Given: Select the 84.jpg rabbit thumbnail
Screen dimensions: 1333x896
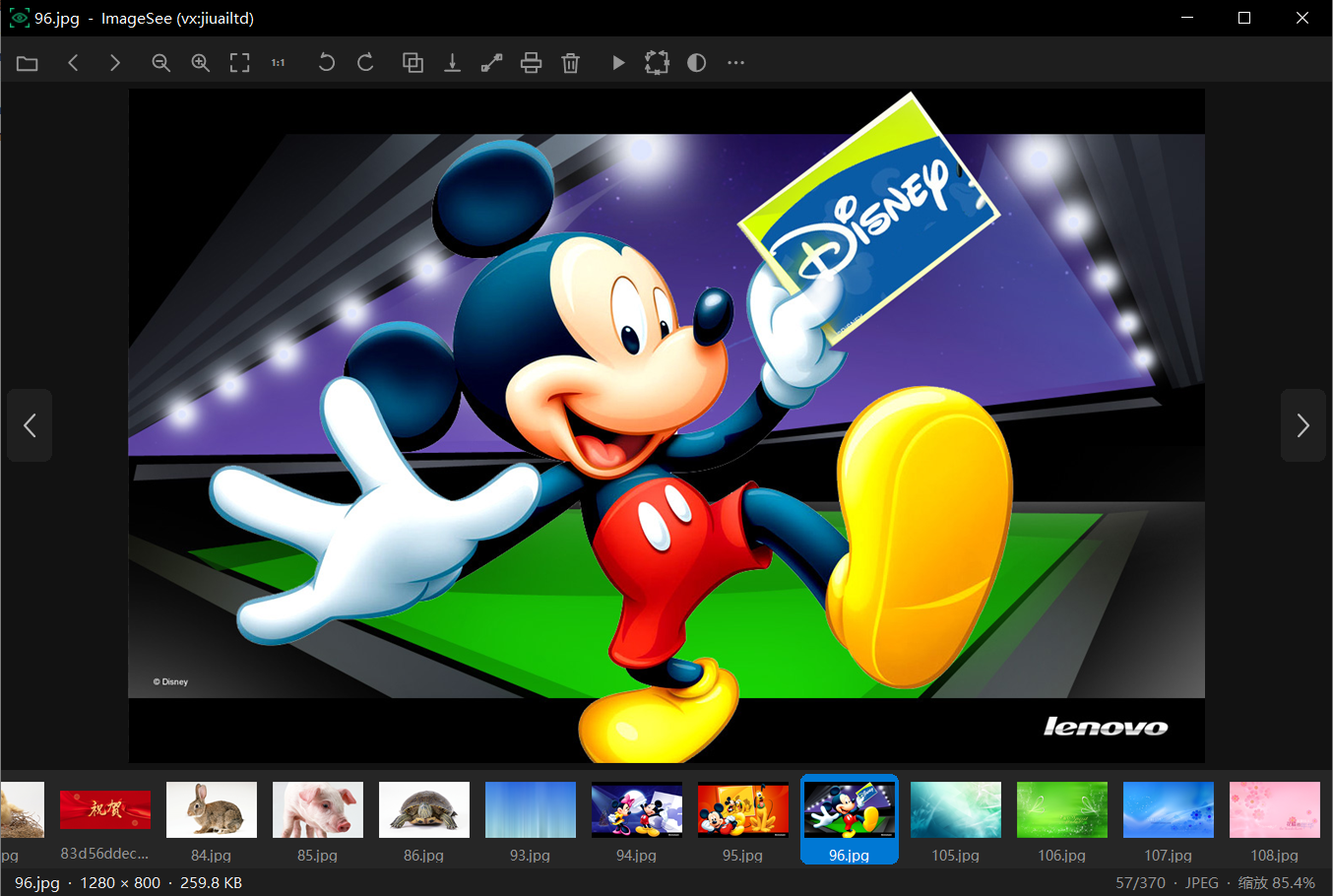Looking at the screenshot, I should (212, 819).
